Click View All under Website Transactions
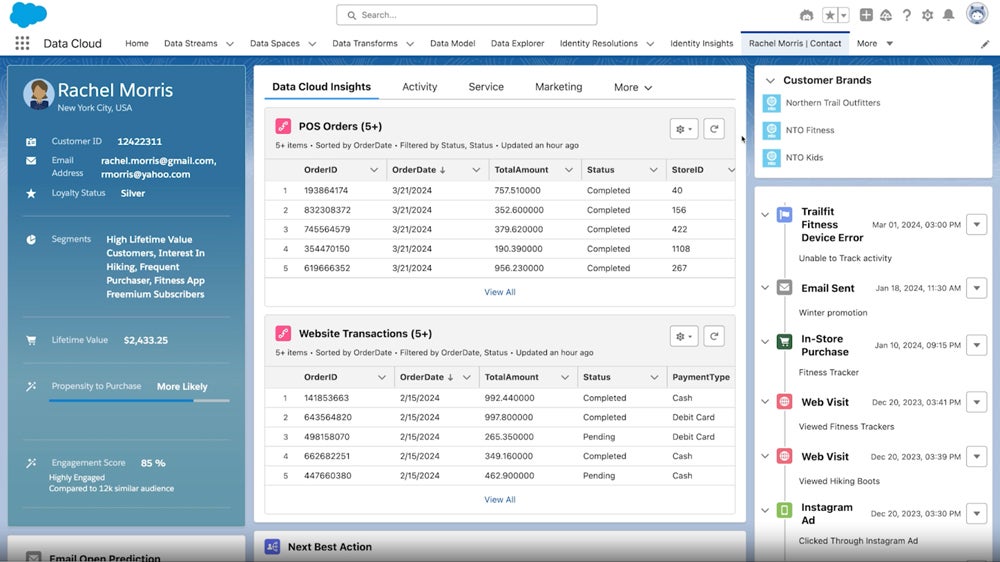1000x562 pixels. click(x=499, y=499)
